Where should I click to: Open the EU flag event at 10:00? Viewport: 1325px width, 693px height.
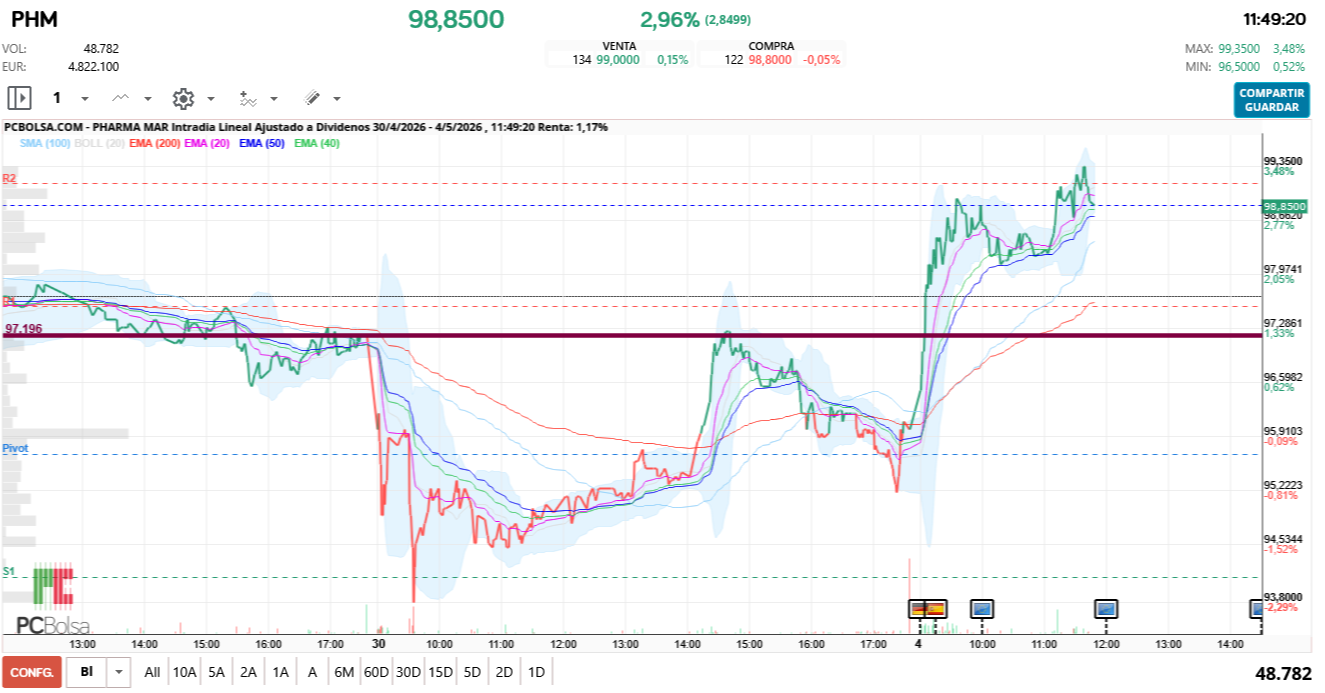pos(982,608)
